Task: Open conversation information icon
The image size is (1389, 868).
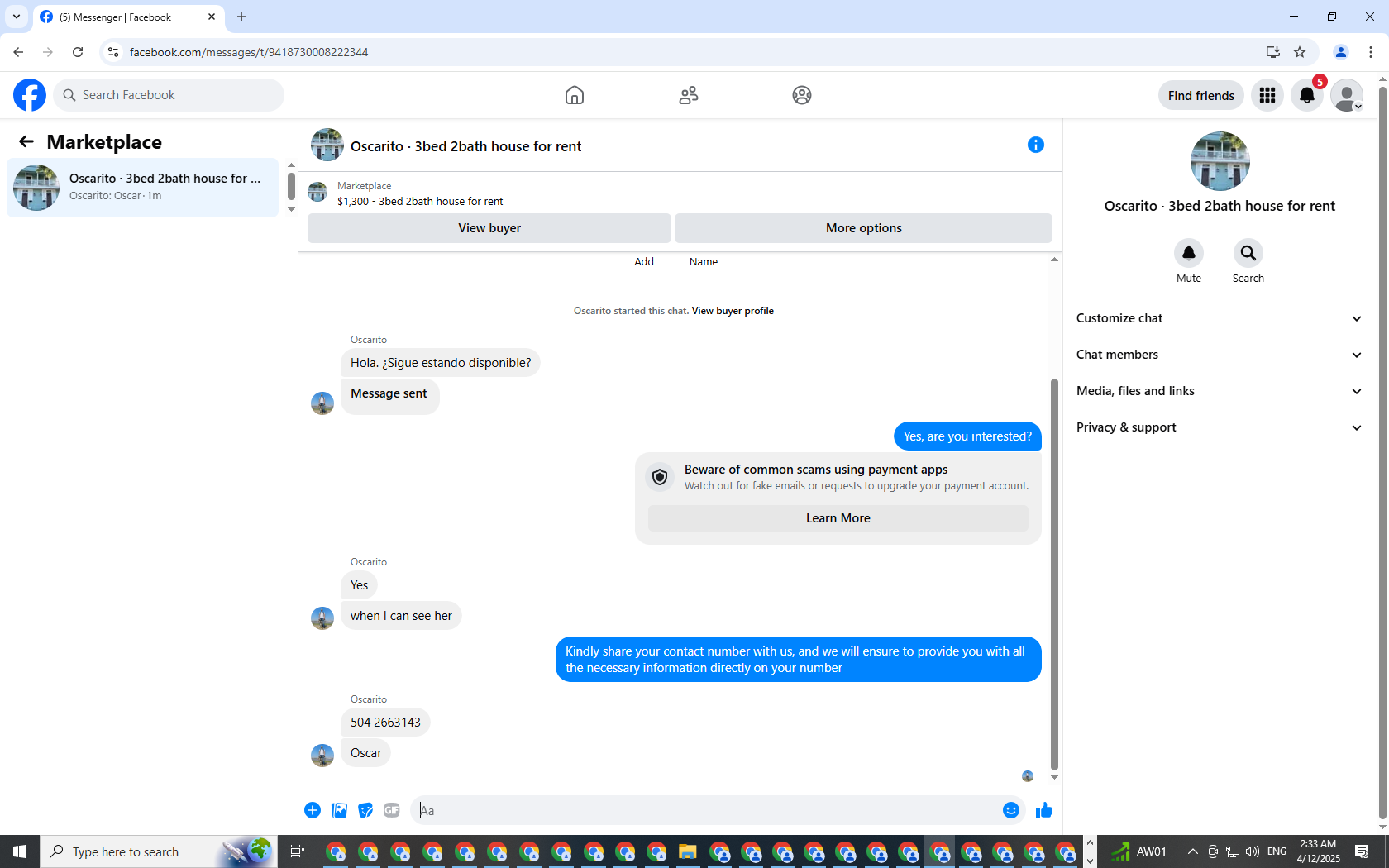Action: (x=1036, y=145)
